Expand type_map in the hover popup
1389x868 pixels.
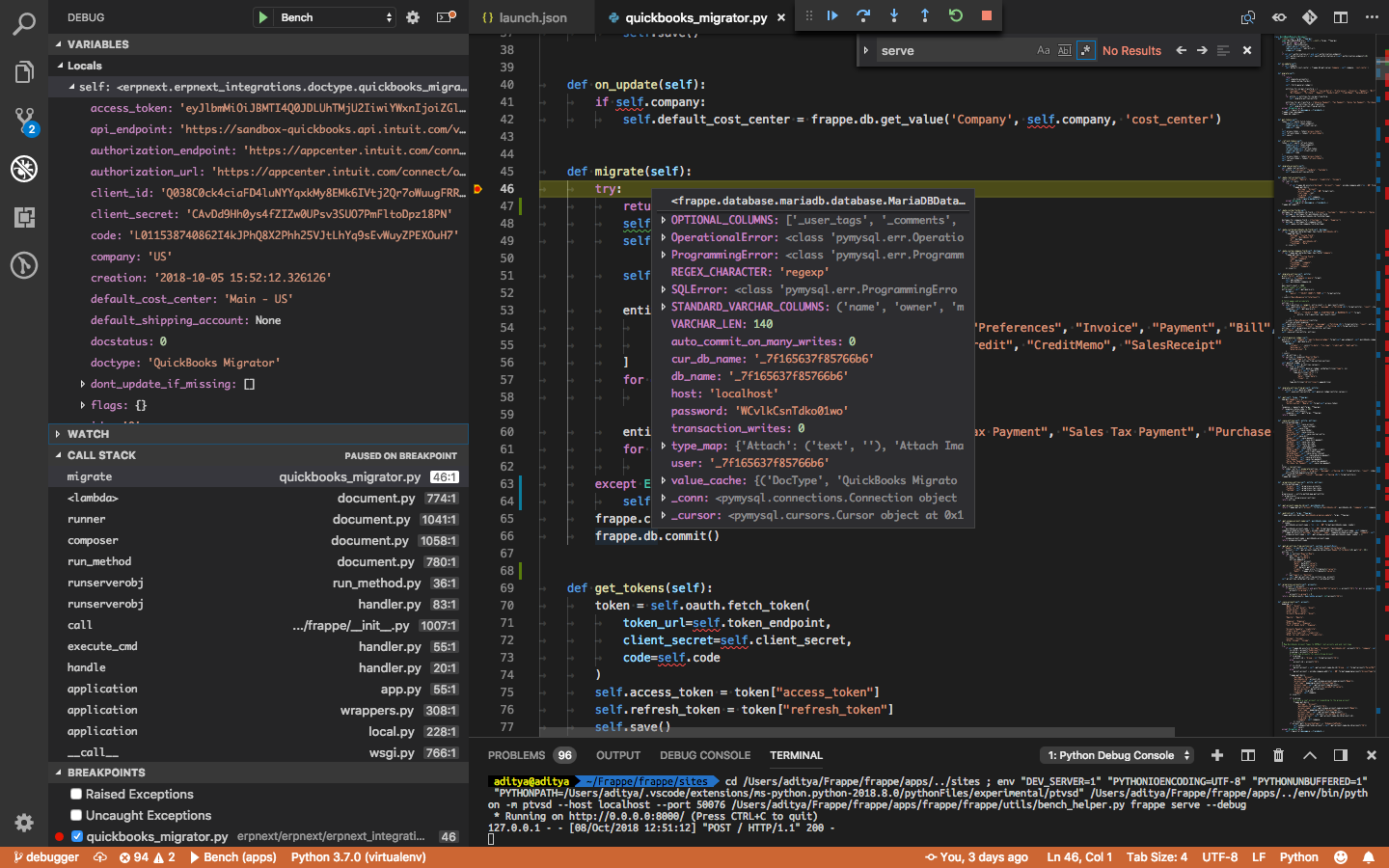point(663,446)
